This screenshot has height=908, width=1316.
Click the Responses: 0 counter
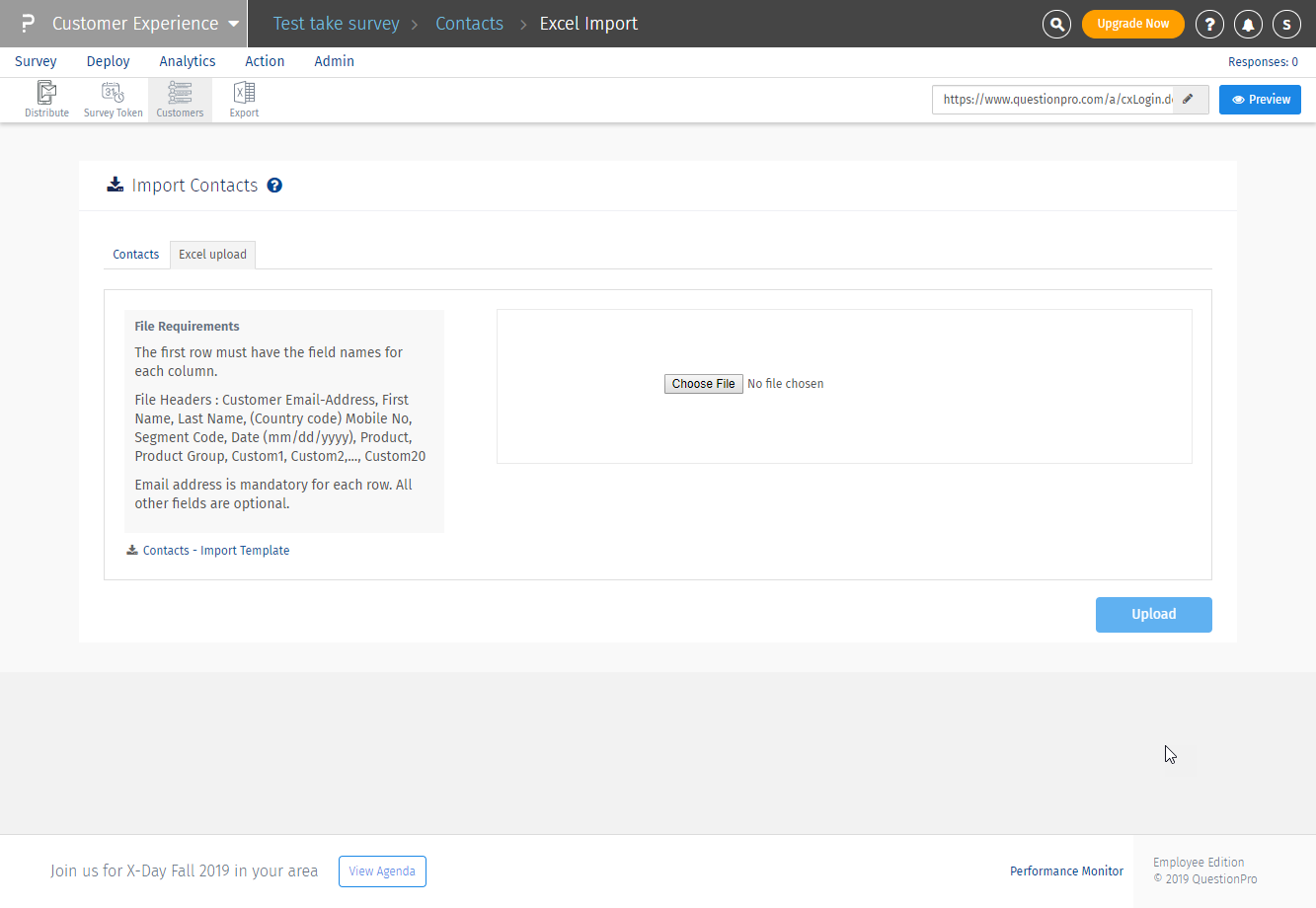coord(1263,62)
